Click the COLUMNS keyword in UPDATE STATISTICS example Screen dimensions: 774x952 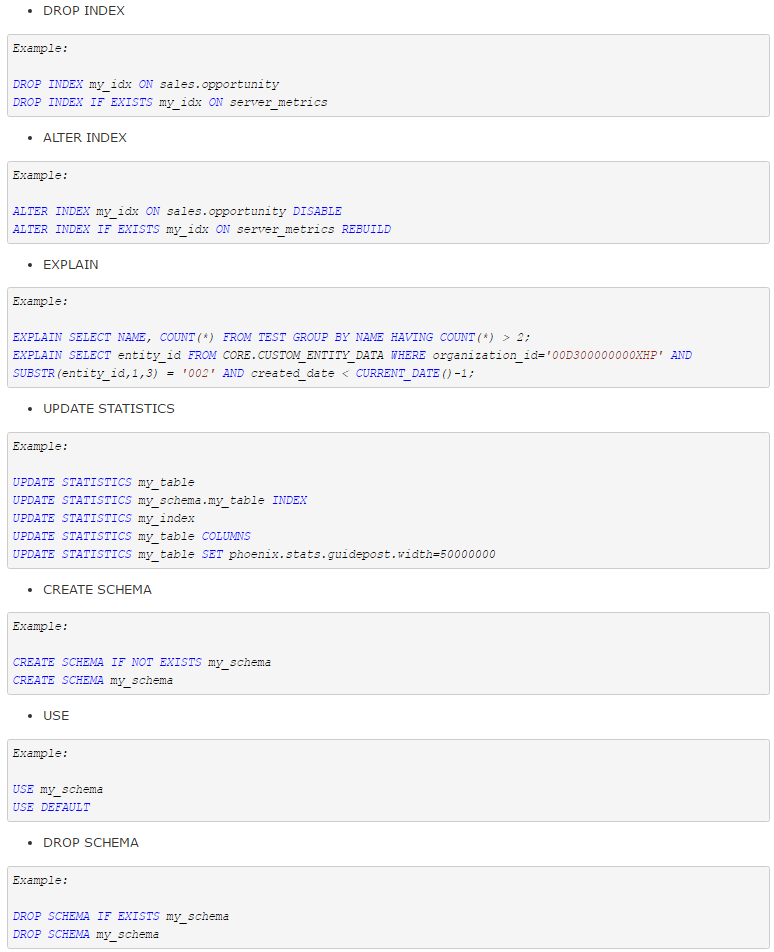pyautogui.click(x=226, y=536)
